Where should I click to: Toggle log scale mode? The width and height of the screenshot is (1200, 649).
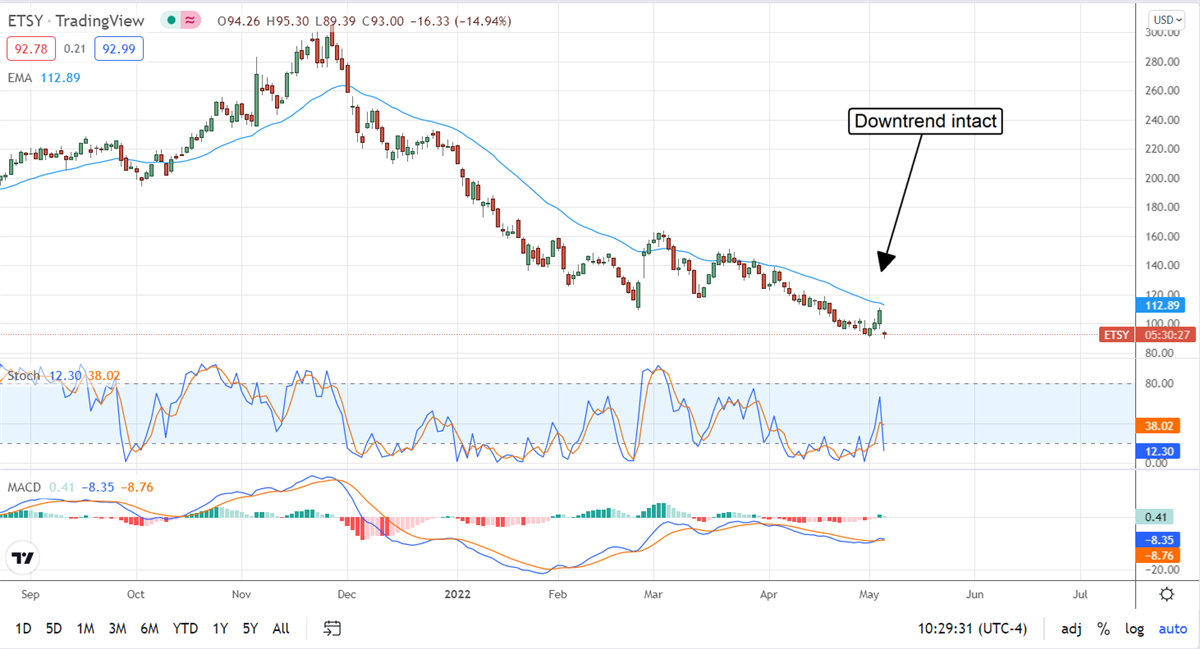1135,629
